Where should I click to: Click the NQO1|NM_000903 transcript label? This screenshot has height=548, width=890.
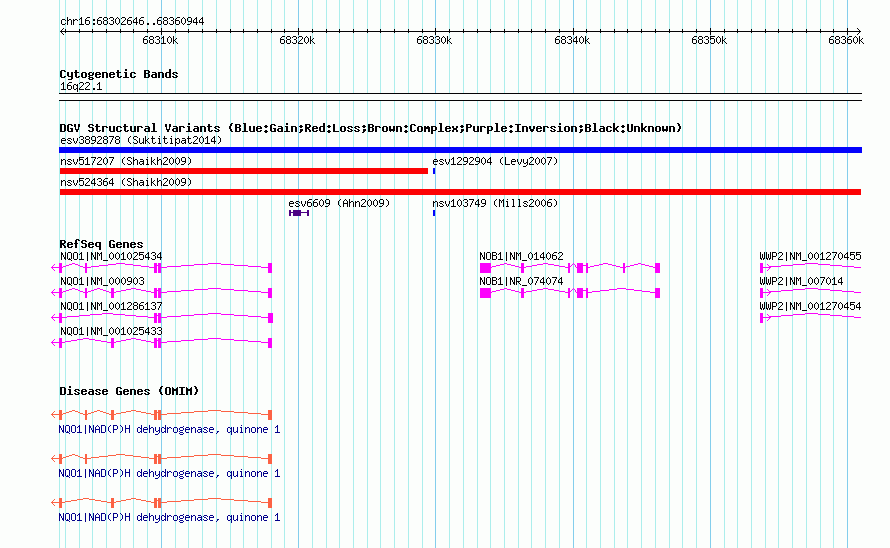(x=102, y=281)
